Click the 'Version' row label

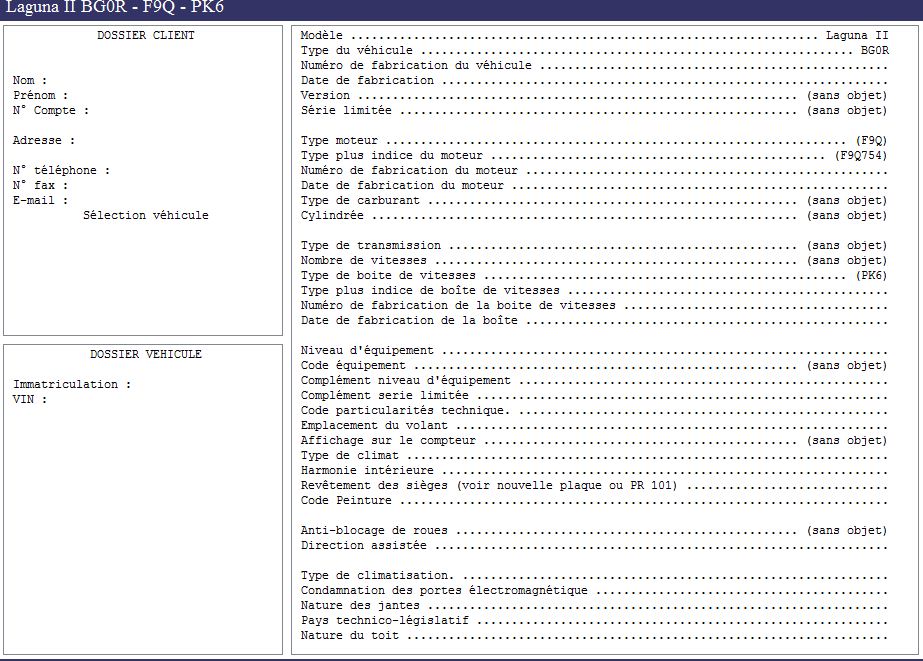[x=325, y=95]
